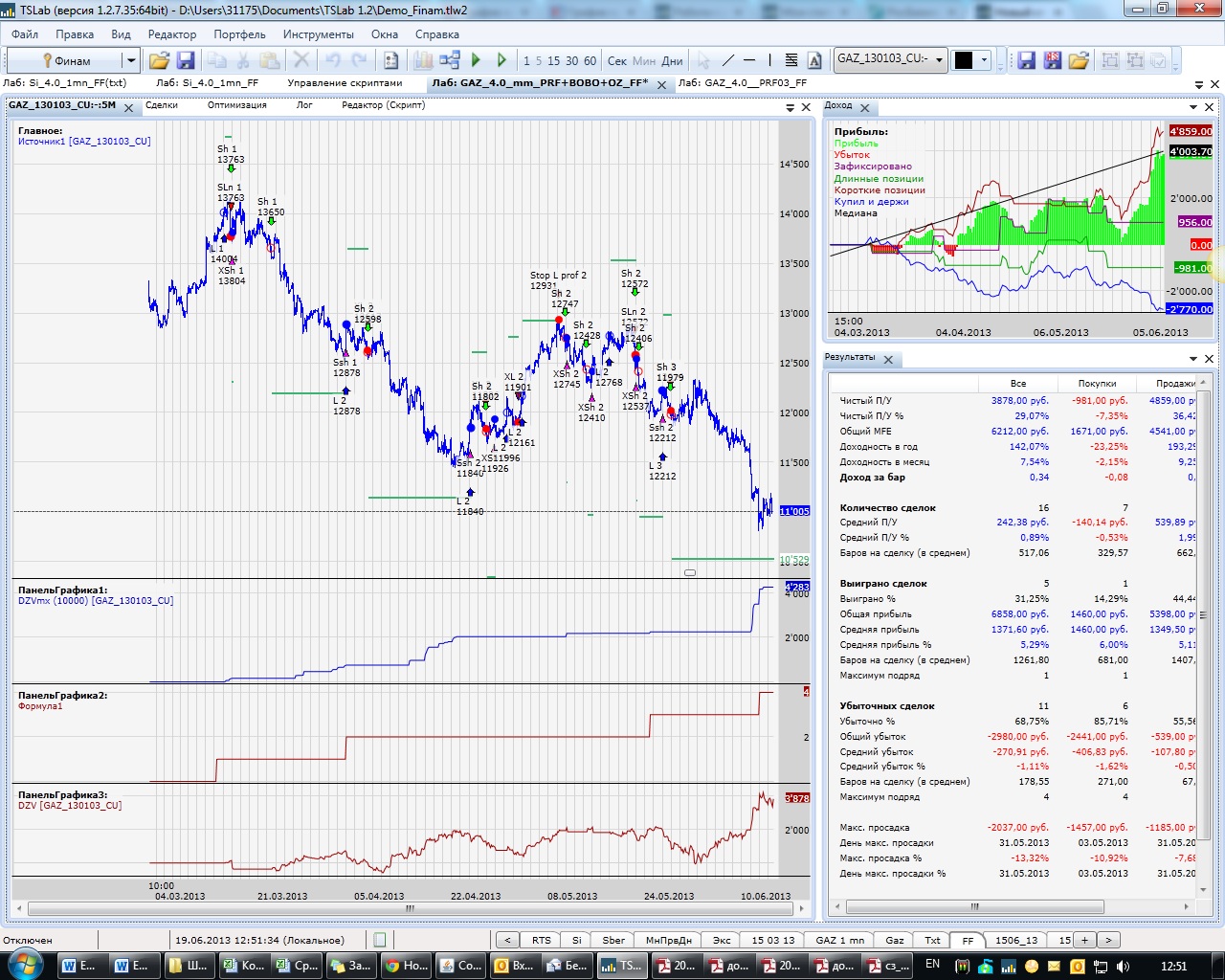Select the vertical line drawing tool
Viewport: 1225px width, 980px height.
[x=769, y=60]
